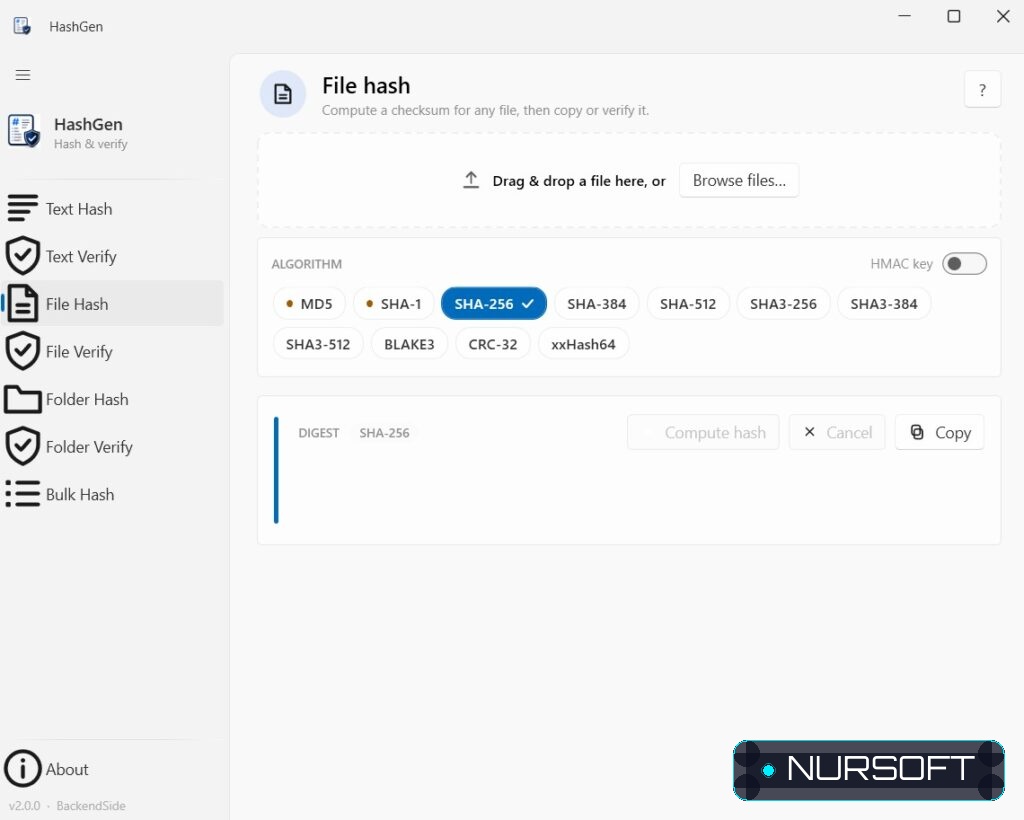Switch to Bulk Hash page
1024x820 pixels.
point(112,494)
